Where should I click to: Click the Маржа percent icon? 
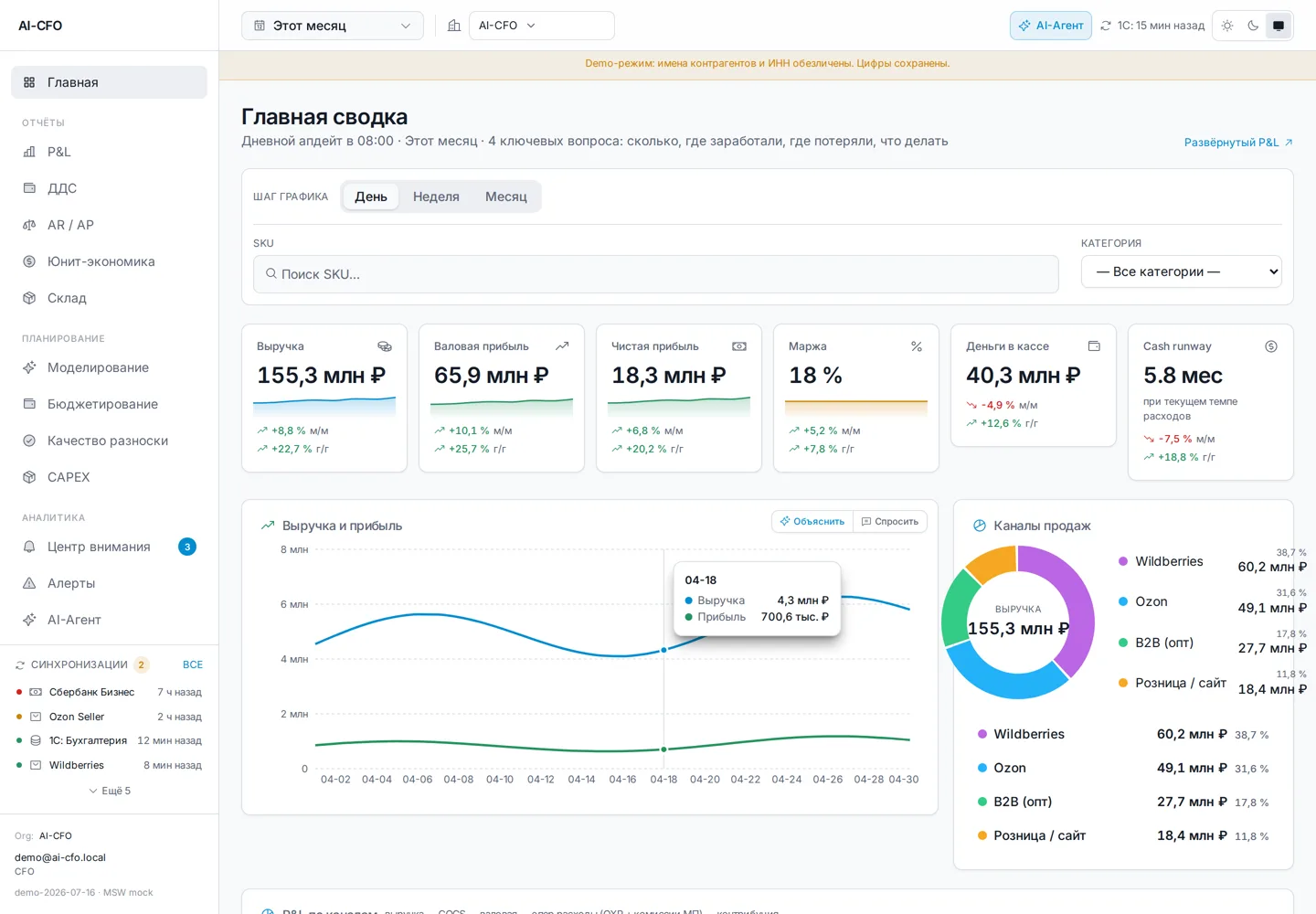(x=917, y=346)
